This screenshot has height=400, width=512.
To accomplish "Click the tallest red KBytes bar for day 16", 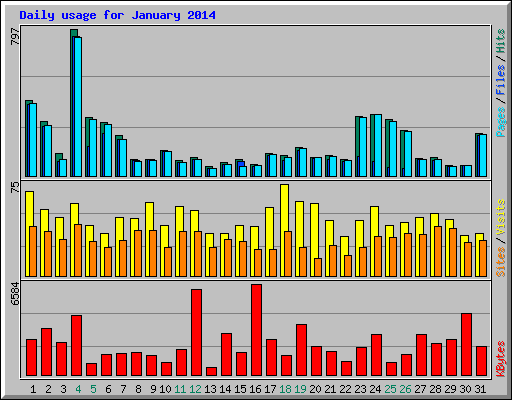I will click(x=256, y=330).
